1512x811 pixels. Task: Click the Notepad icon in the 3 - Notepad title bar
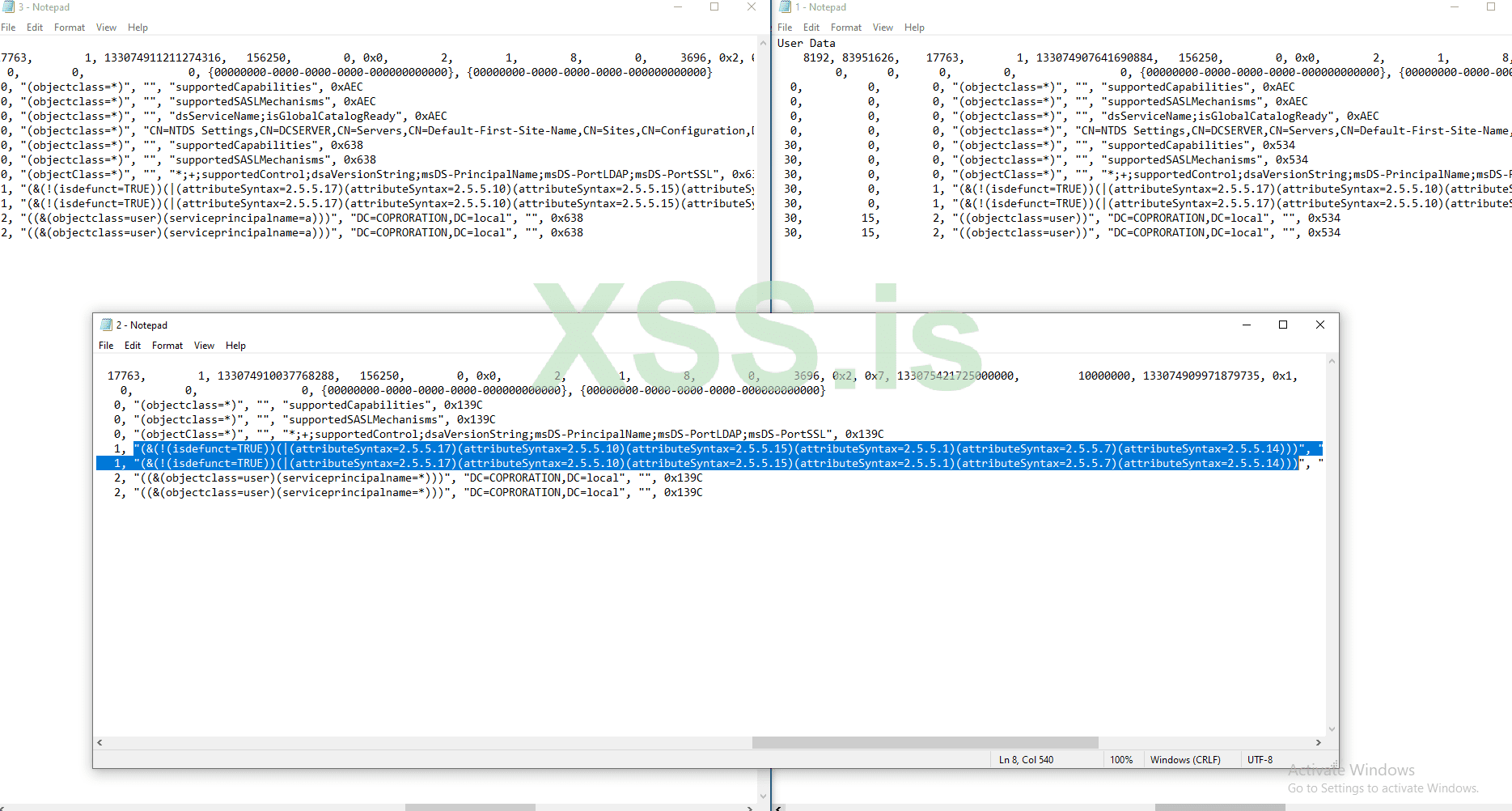8,7
